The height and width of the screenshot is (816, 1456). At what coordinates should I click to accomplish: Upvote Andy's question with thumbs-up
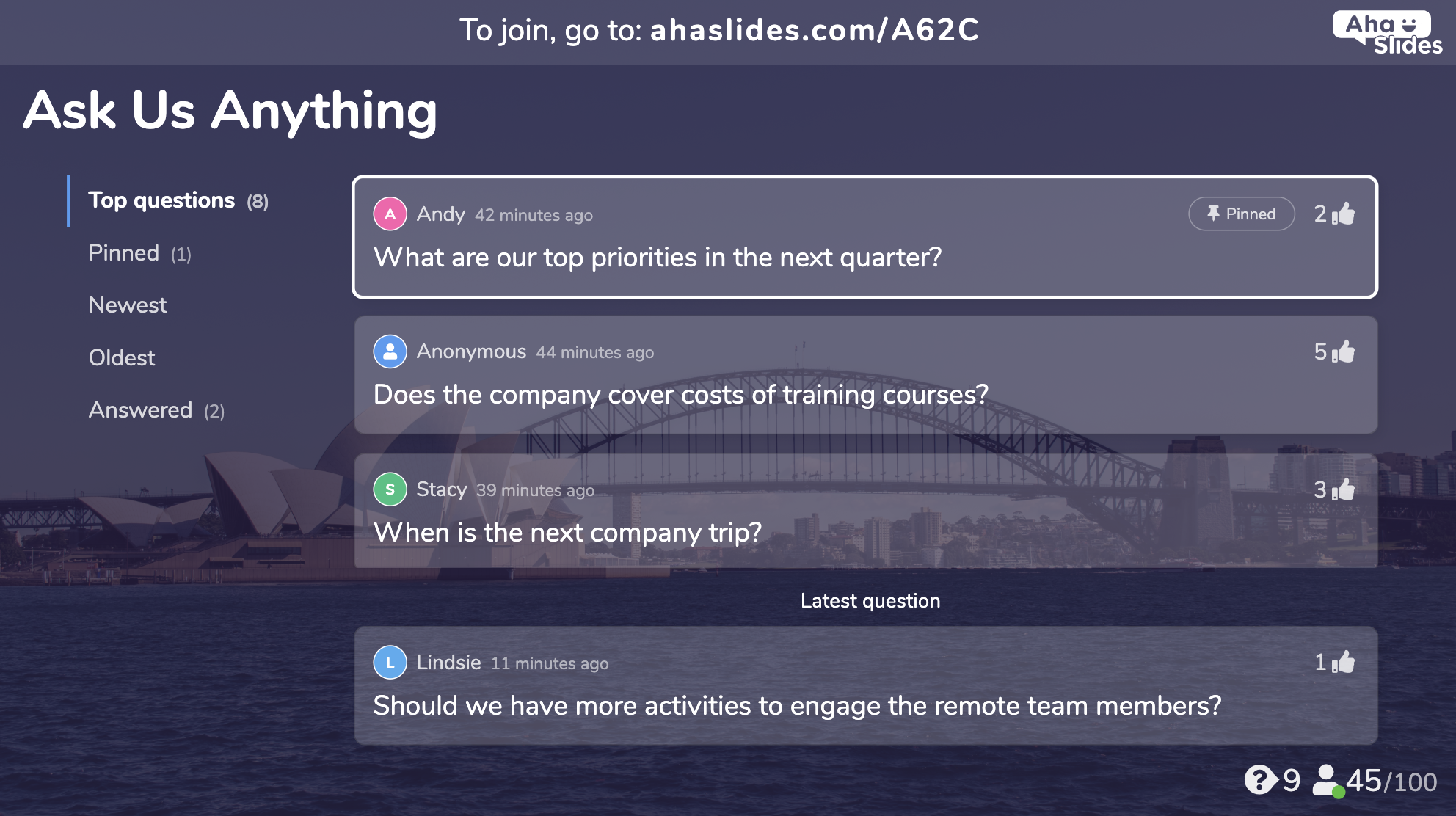click(1344, 214)
